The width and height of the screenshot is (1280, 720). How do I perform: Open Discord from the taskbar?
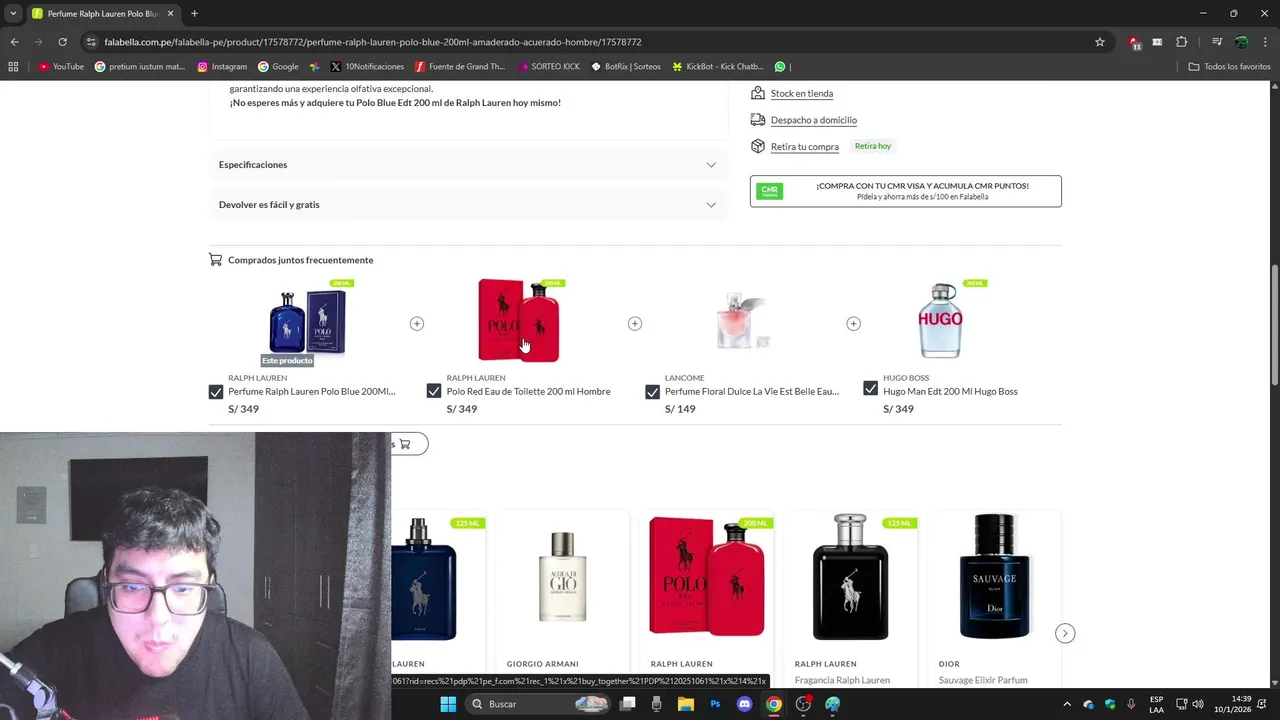click(744, 704)
